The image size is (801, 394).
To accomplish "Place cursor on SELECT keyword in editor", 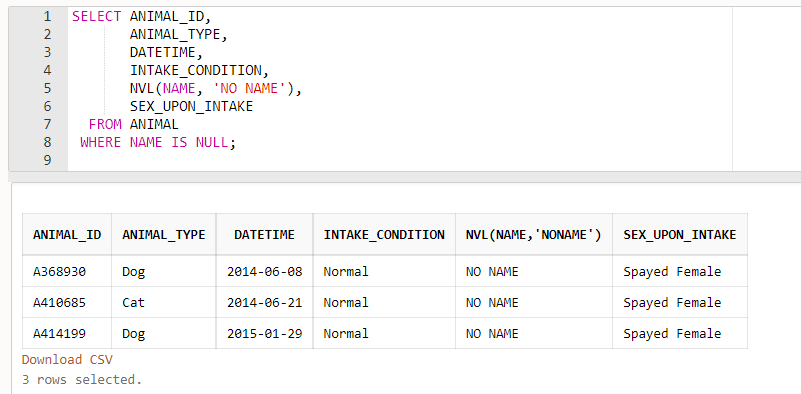I will tap(97, 17).
